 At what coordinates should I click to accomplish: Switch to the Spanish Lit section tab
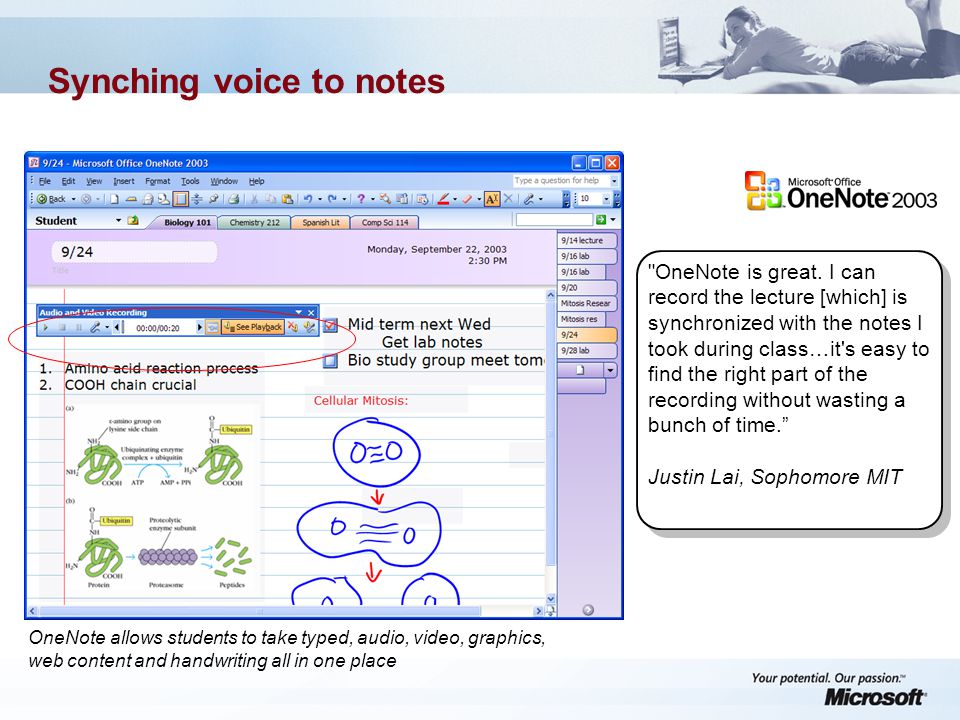320,222
